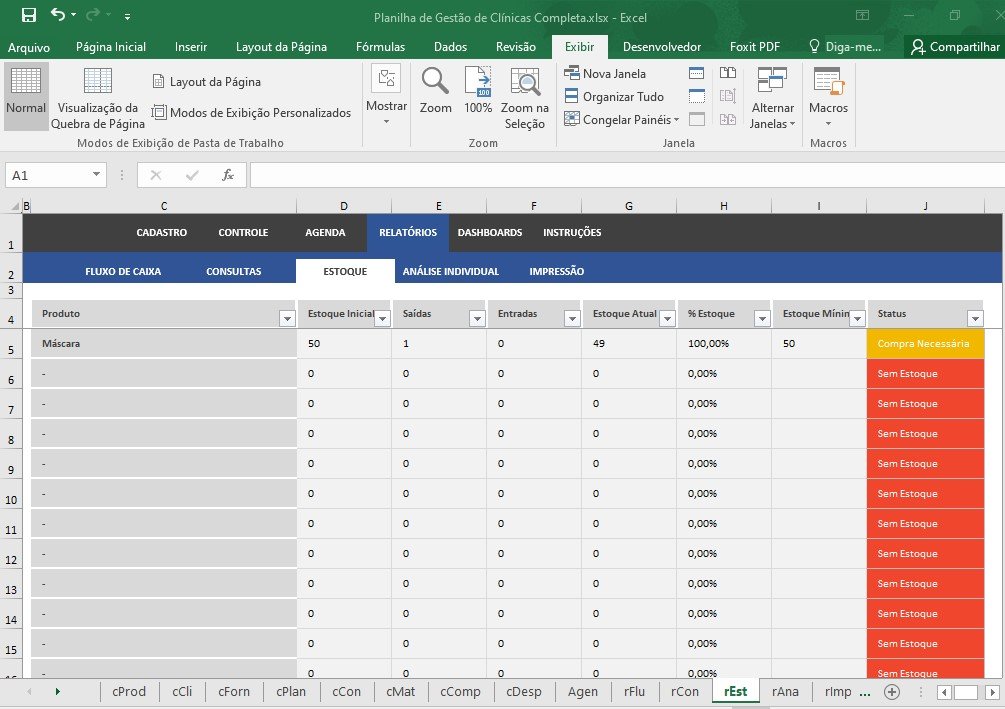Click into the Name Box field
This screenshot has width=1005, height=709.
(48, 175)
